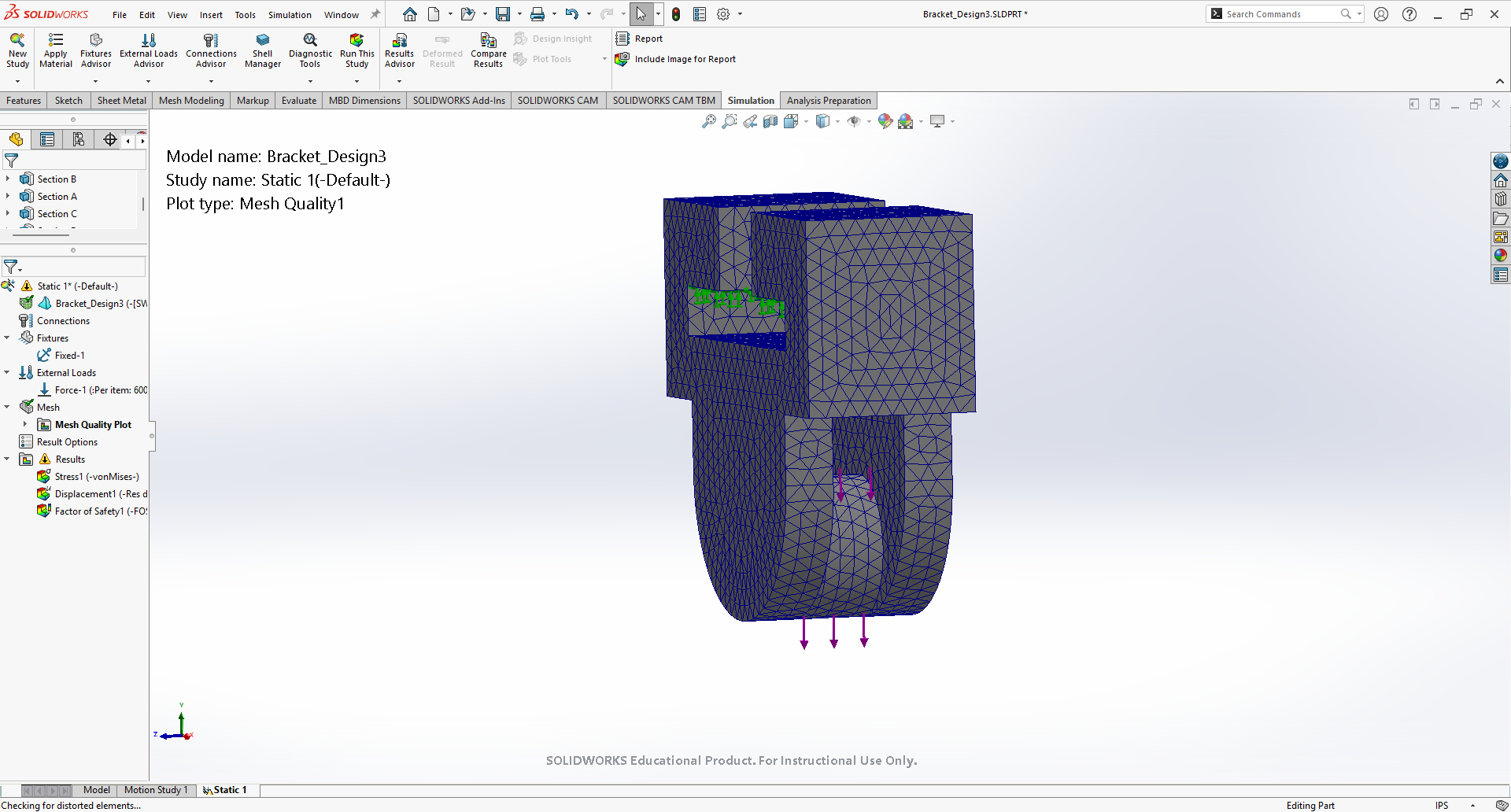Click the Edit Appearance icon
The width and height of the screenshot is (1511, 812).
(885, 121)
